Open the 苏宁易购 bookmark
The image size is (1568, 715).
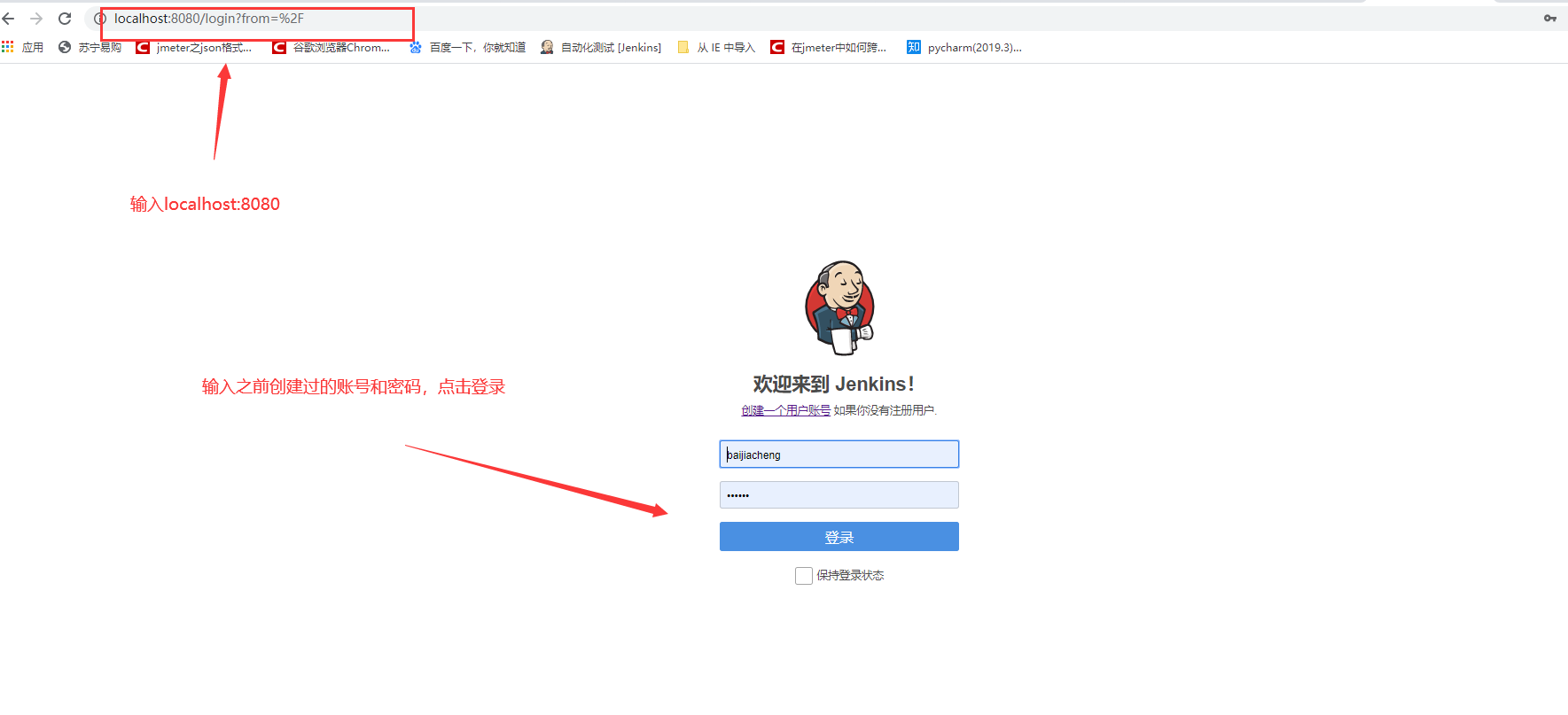pos(90,48)
